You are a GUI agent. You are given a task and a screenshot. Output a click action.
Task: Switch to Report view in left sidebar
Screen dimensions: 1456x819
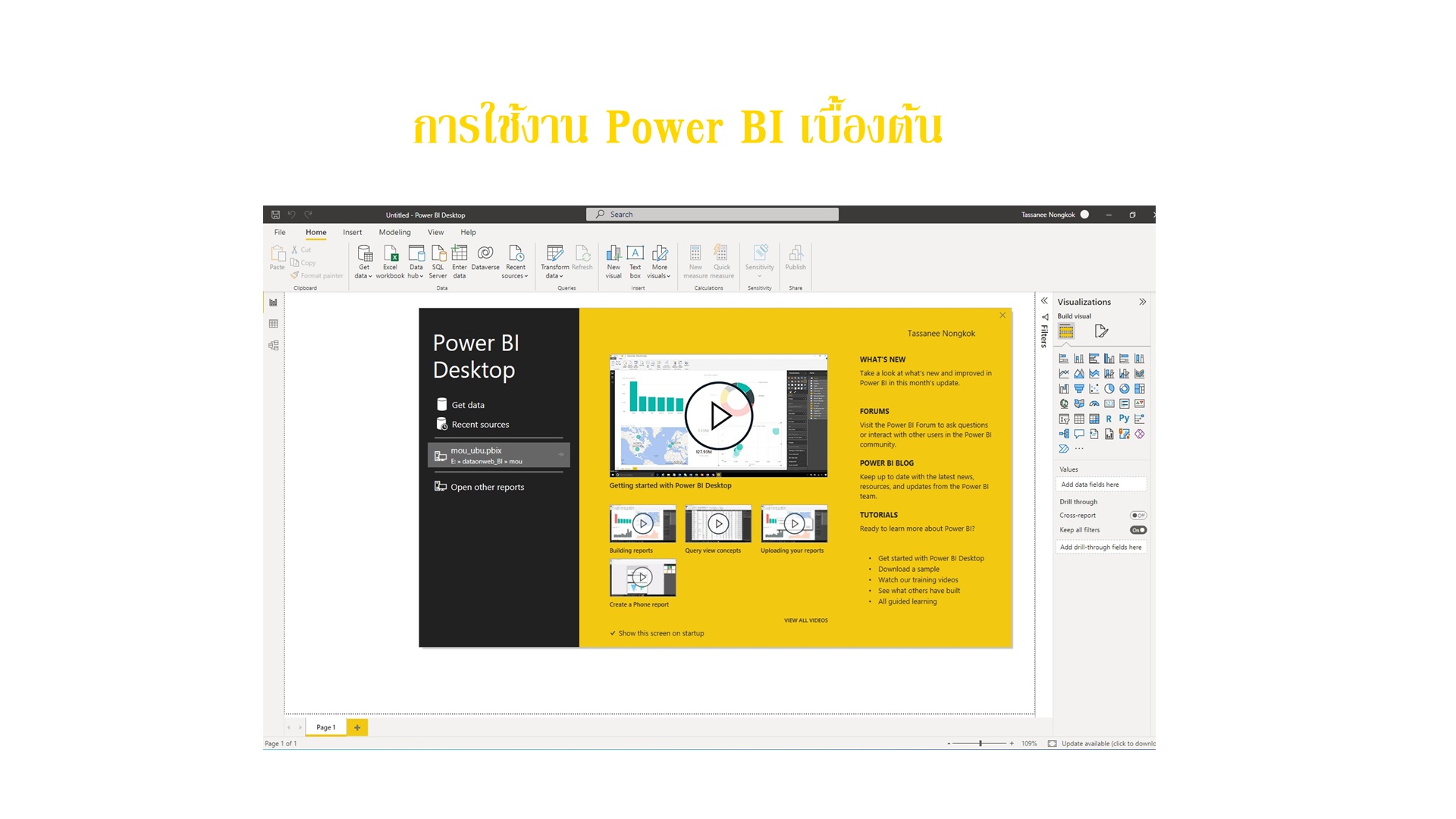(x=274, y=303)
